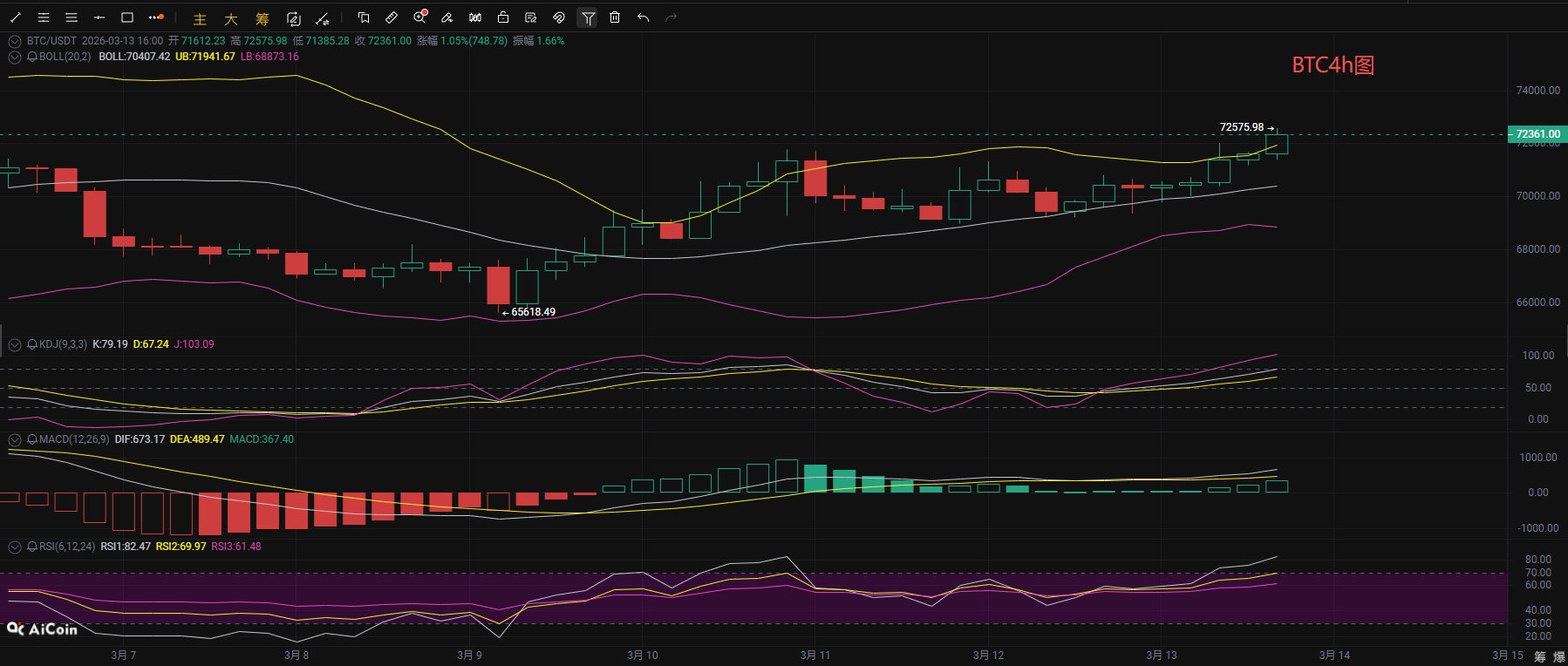Click the 72361.00 current price tag
This screenshot has width=1568, height=666.
[1537, 134]
